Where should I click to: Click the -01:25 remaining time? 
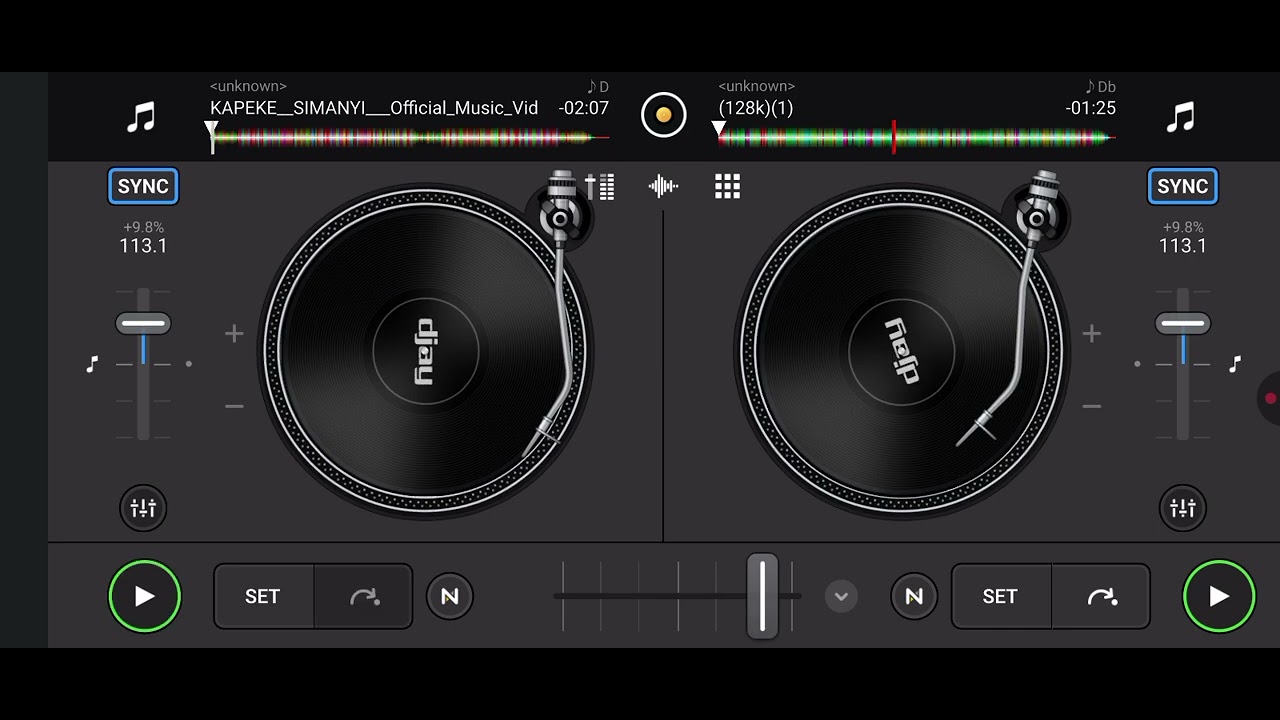click(1090, 108)
